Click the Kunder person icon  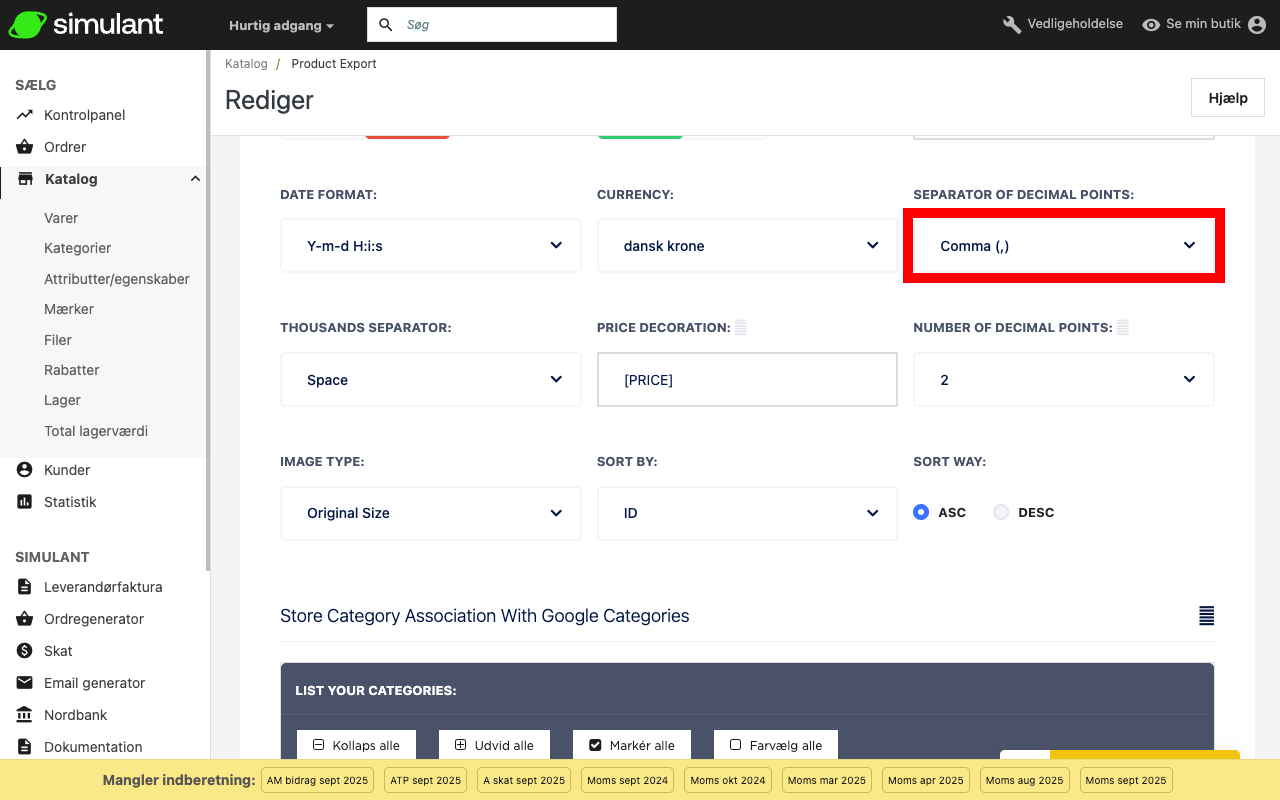(x=25, y=470)
